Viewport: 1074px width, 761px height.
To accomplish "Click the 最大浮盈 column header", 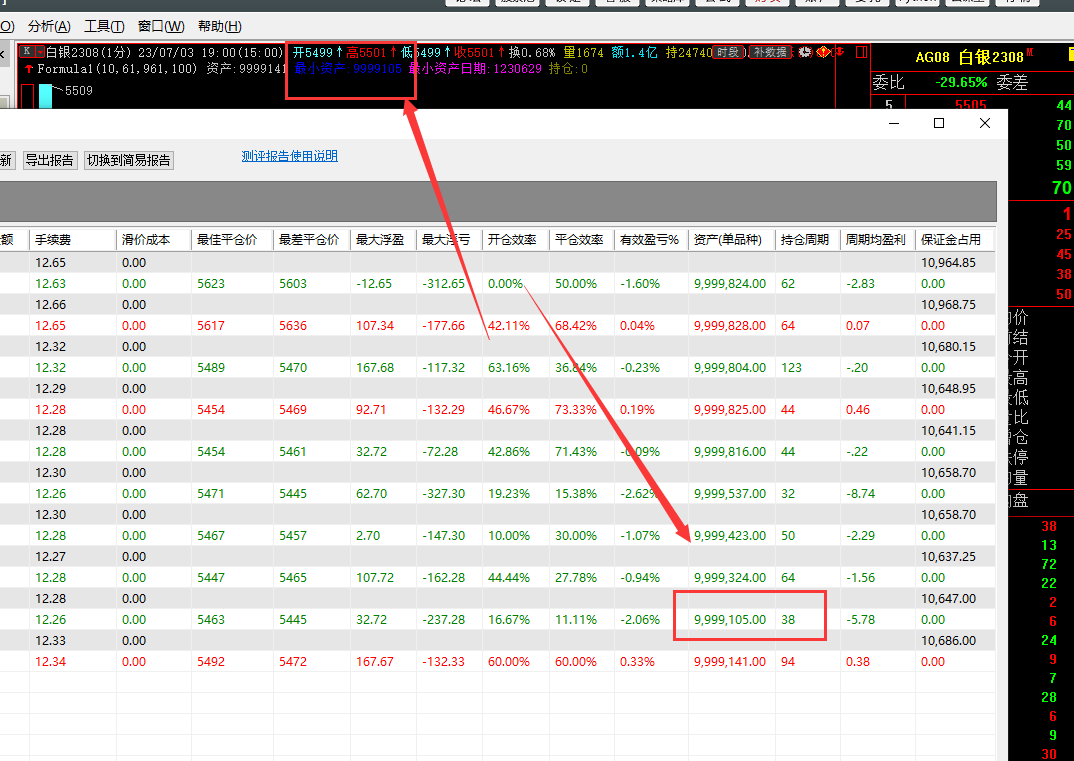I will tap(383, 240).
